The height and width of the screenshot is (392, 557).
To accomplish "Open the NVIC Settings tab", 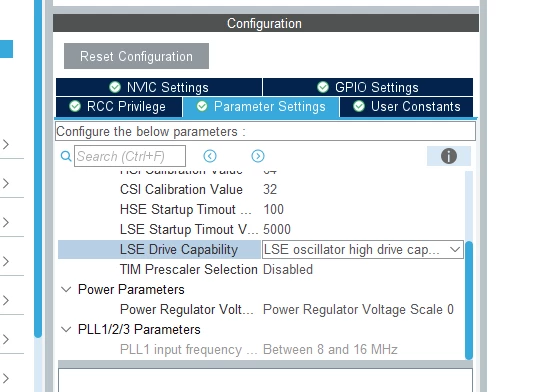I will click(x=159, y=87).
